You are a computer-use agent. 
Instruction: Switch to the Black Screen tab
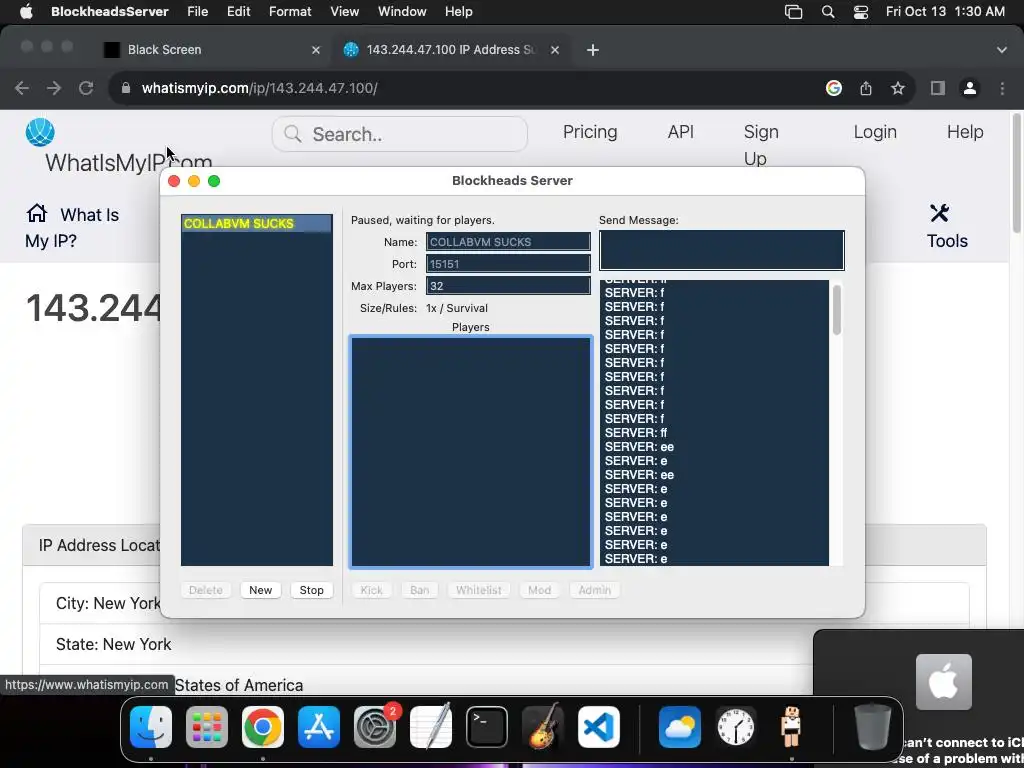213,50
